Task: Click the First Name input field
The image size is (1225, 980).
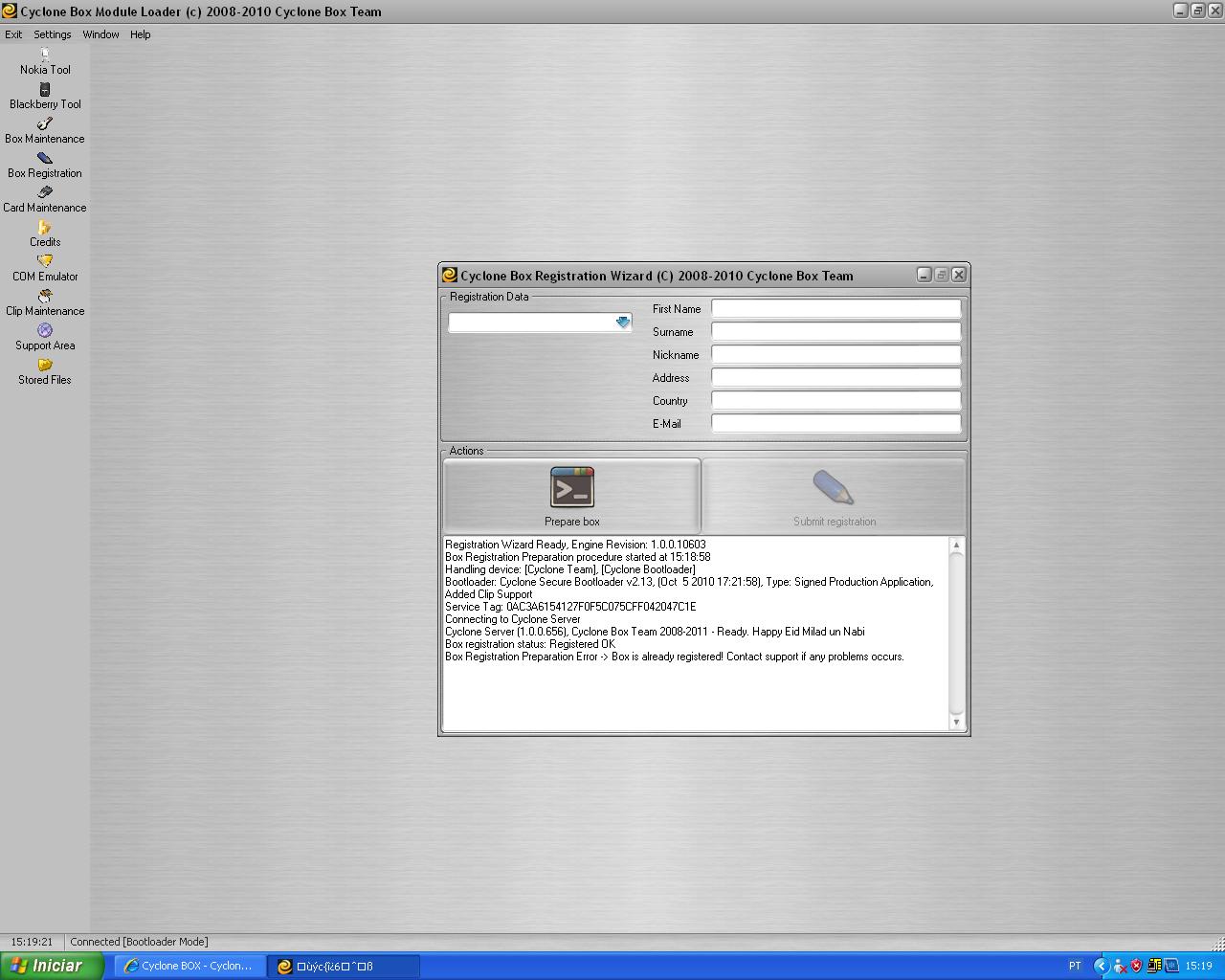Action: pyautogui.click(x=835, y=308)
